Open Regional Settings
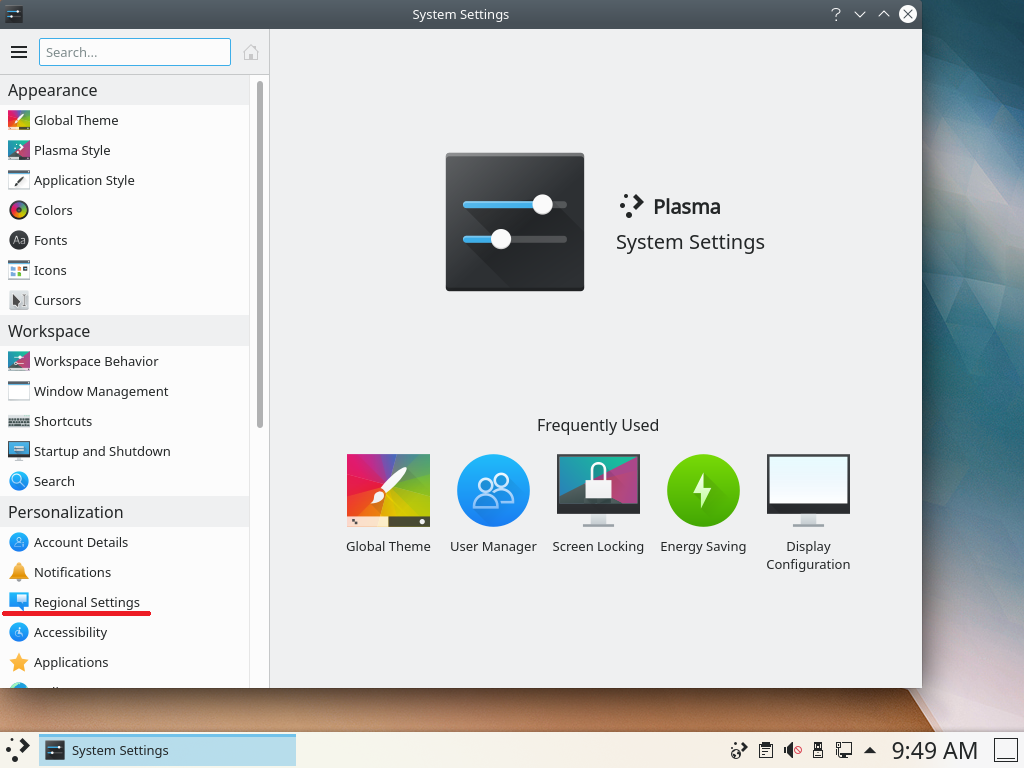The height and width of the screenshot is (768, 1024). pyautogui.click(x=124, y=602)
